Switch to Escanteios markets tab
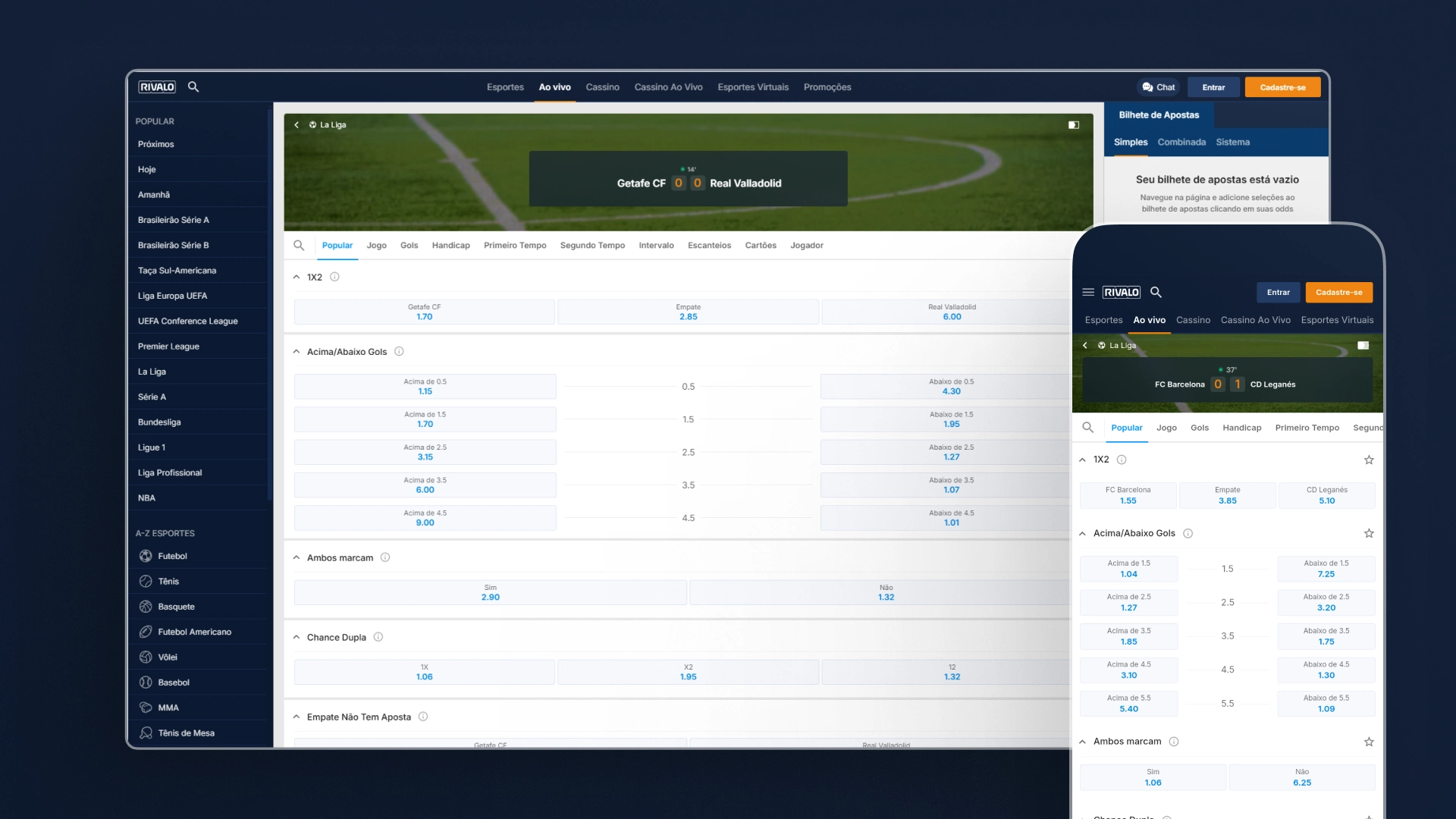Screen dimensions: 1456x819 709,246
